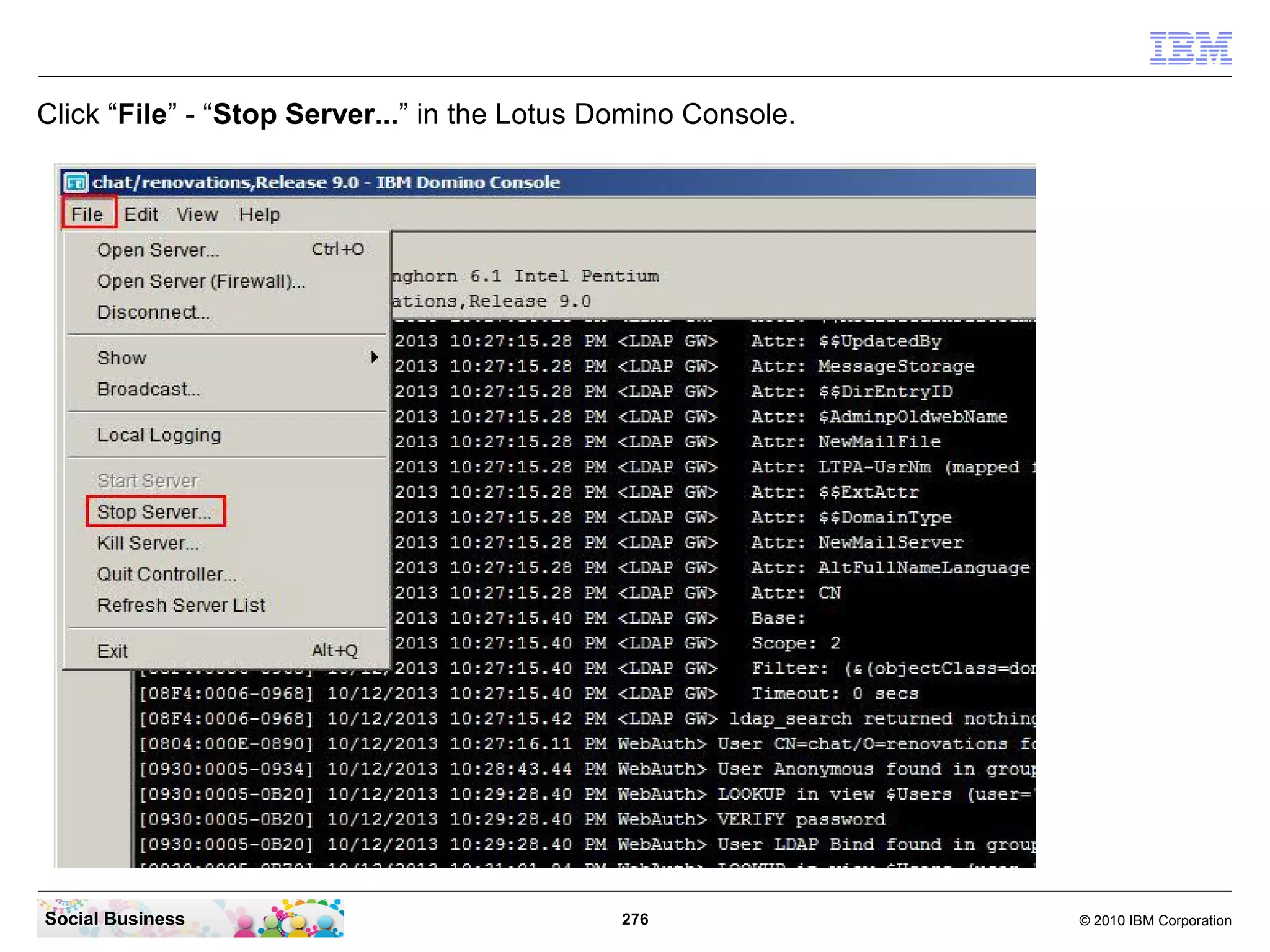Click 'Scope: 2' console line
This screenshot has width=1270, height=952.
pos(796,643)
